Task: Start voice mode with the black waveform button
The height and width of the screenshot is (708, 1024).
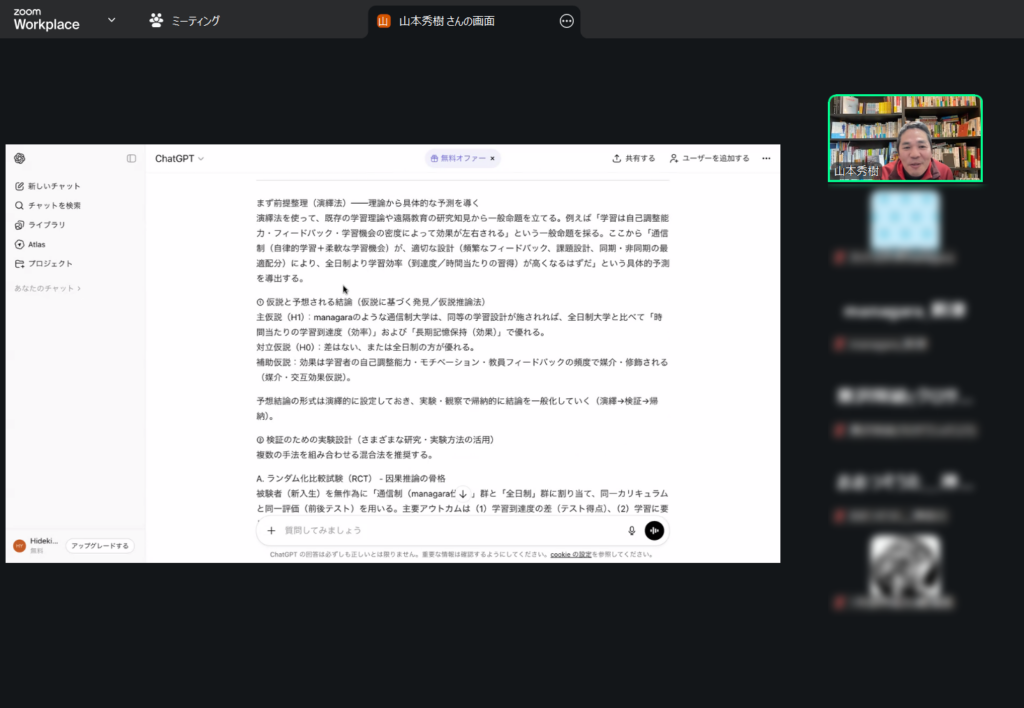Action: [x=654, y=531]
